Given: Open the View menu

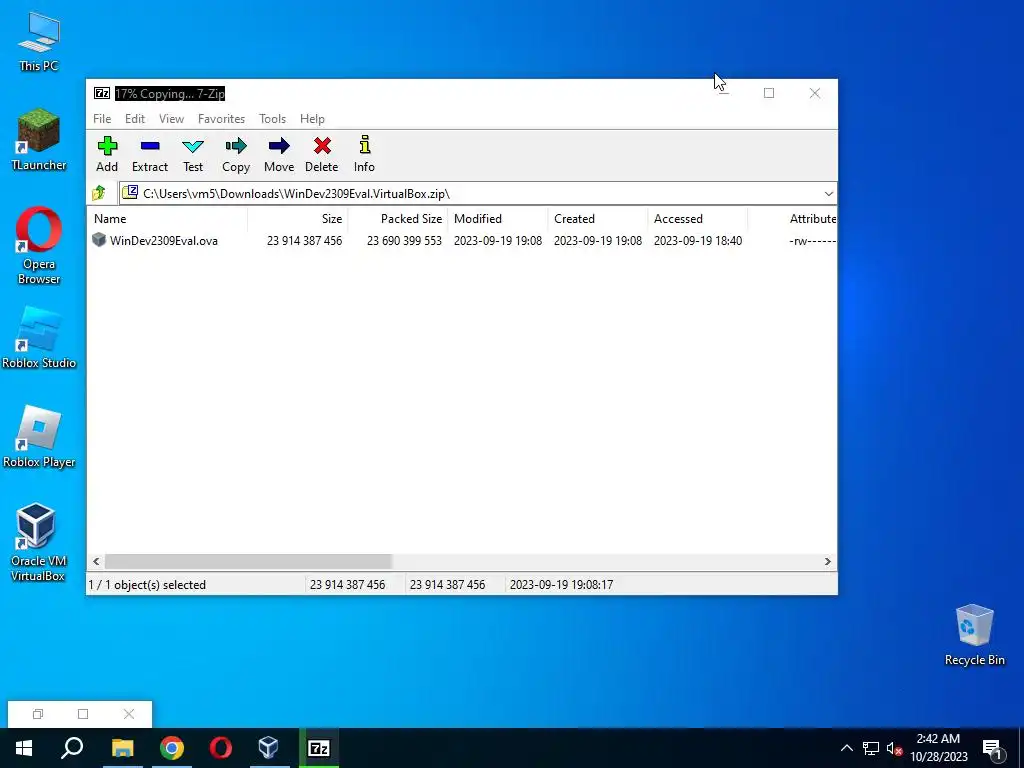Looking at the screenshot, I should tap(171, 119).
